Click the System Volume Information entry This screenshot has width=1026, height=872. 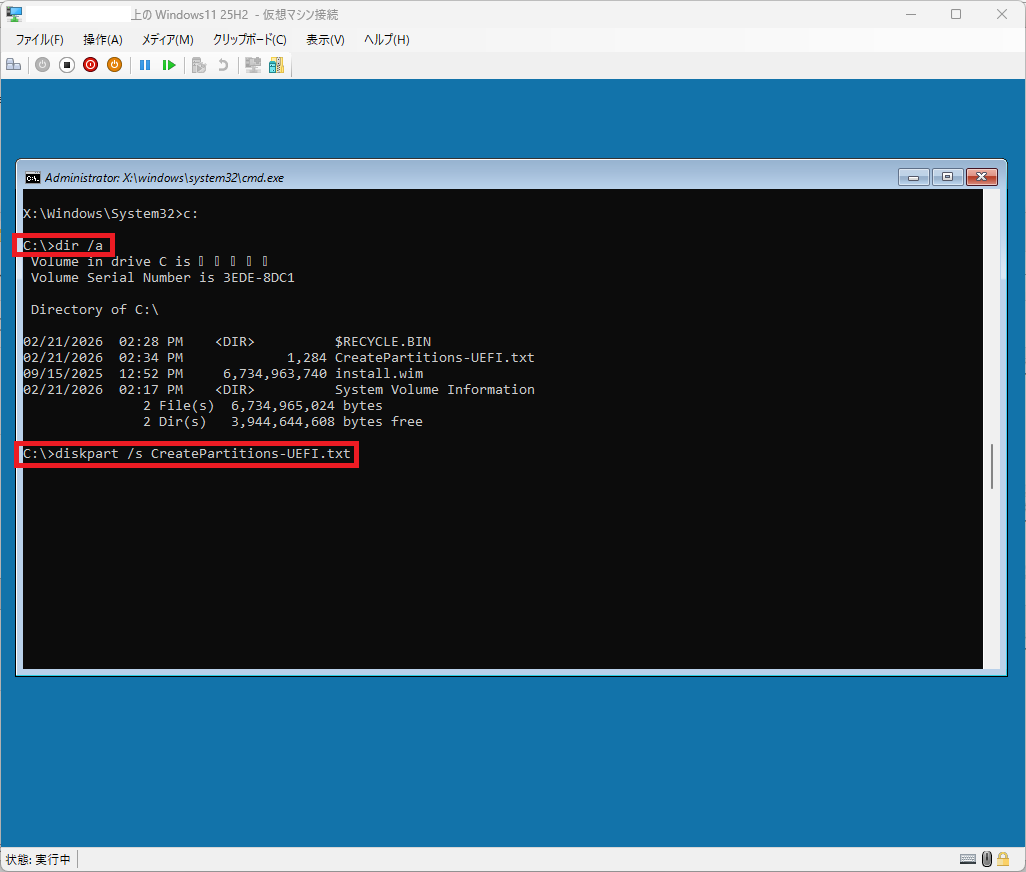pos(434,390)
